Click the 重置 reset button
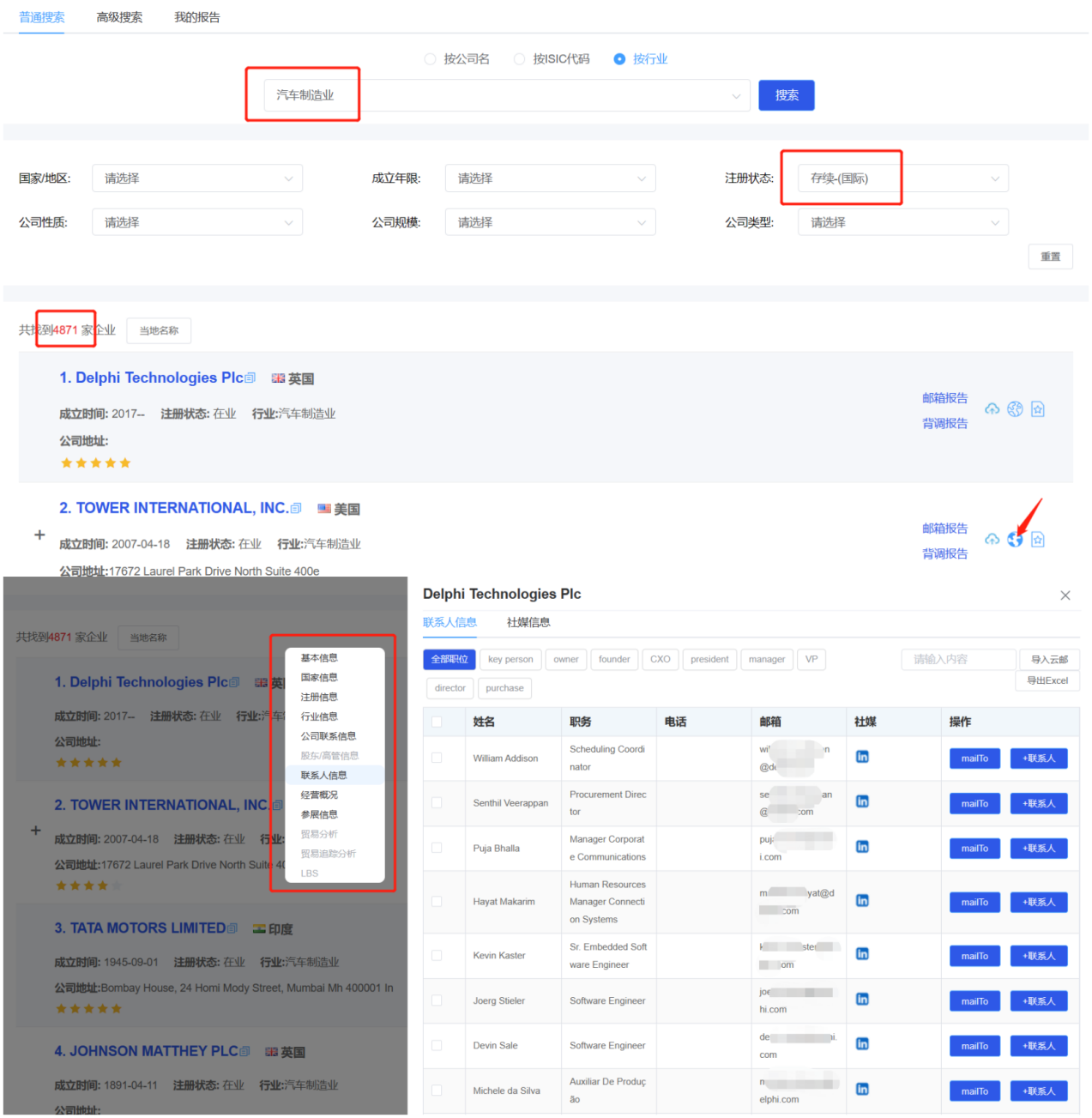The height and width of the screenshot is (1118, 1092). (1051, 257)
